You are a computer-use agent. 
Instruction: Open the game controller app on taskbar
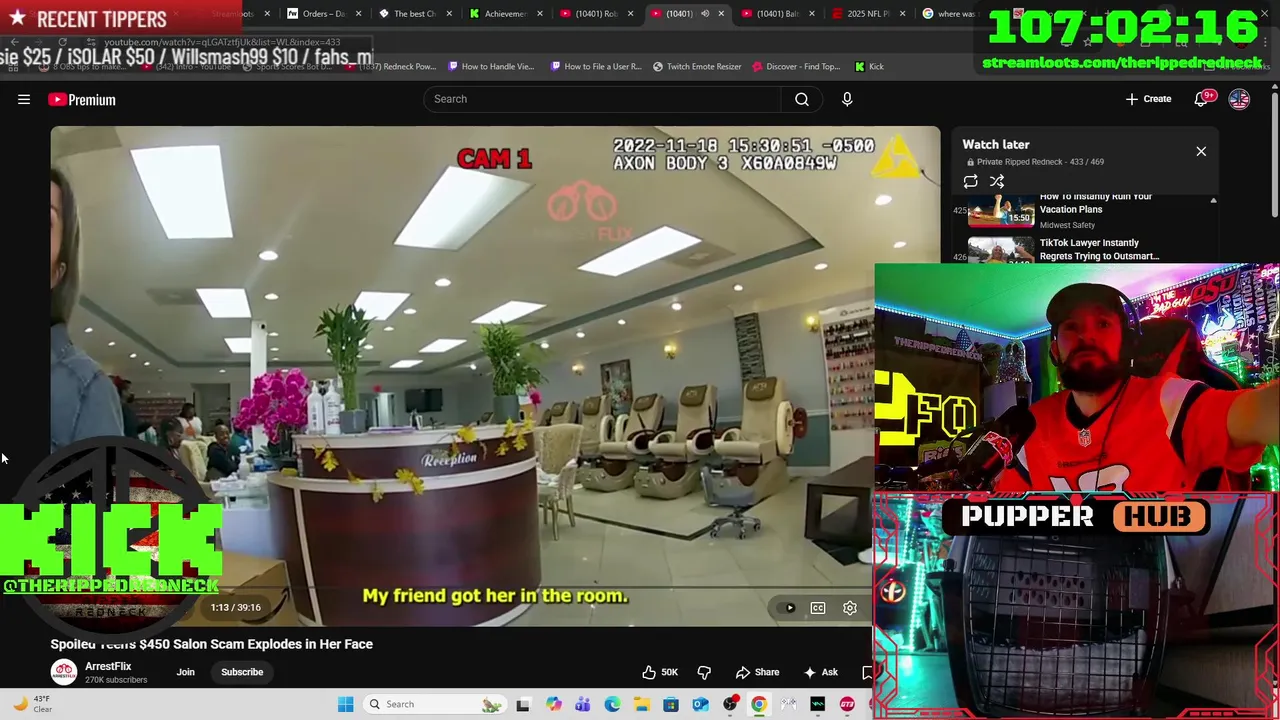[x=789, y=704]
